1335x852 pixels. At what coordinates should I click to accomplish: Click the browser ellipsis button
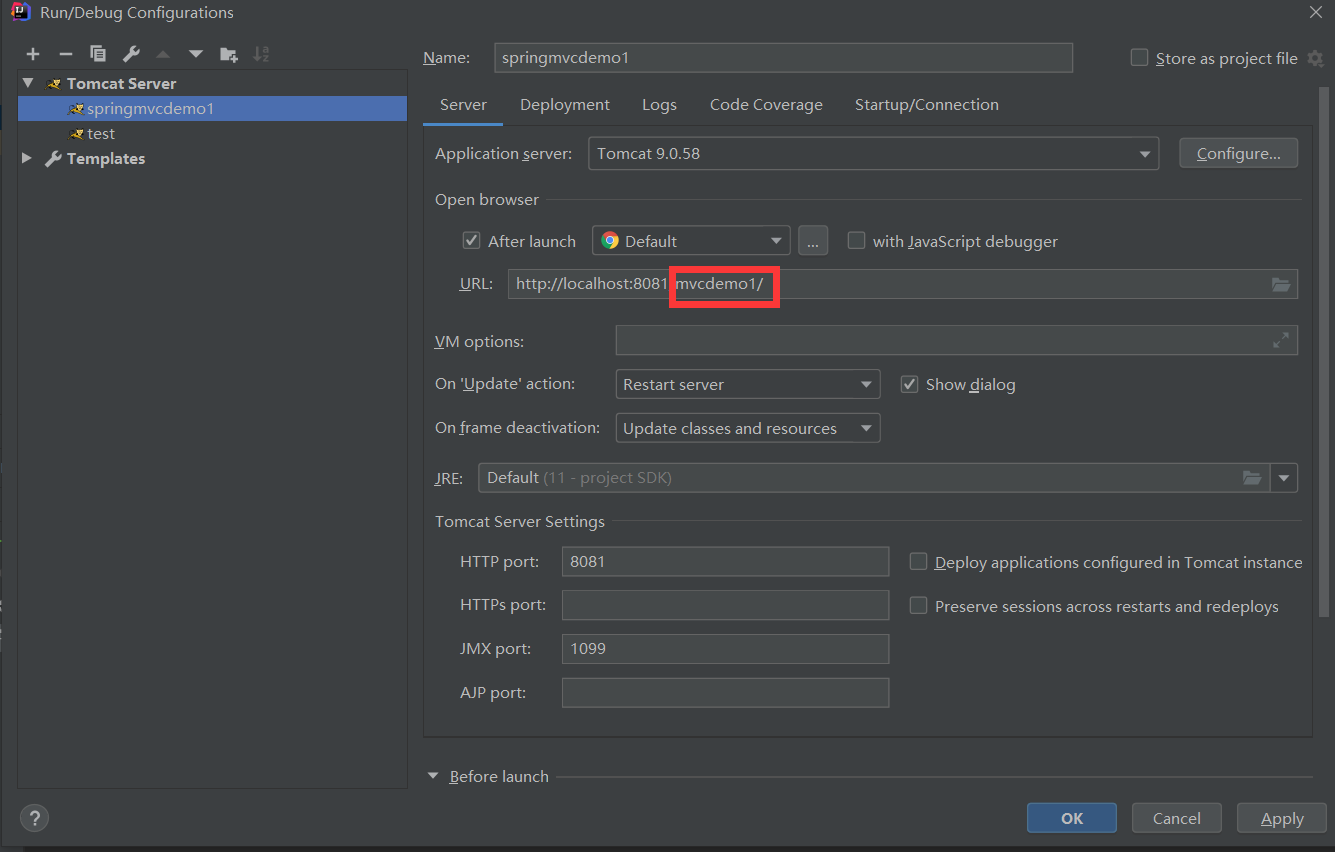coord(813,241)
